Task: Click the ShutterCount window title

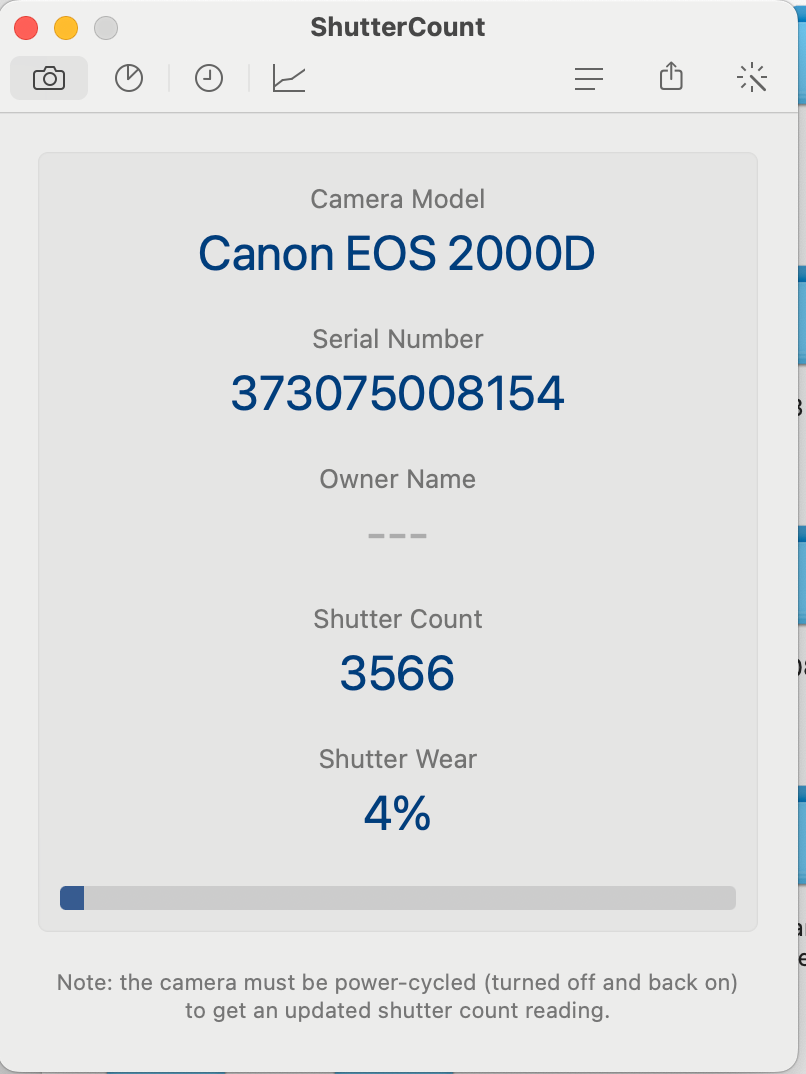Action: pyautogui.click(x=397, y=27)
